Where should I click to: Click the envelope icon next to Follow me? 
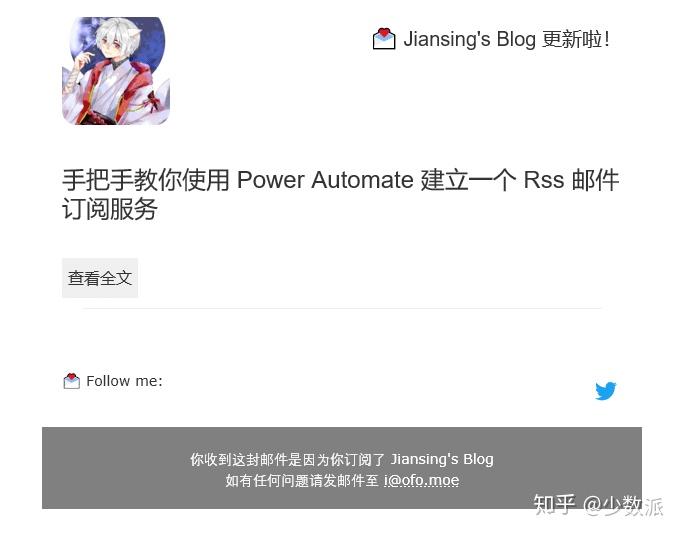[72, 381]
